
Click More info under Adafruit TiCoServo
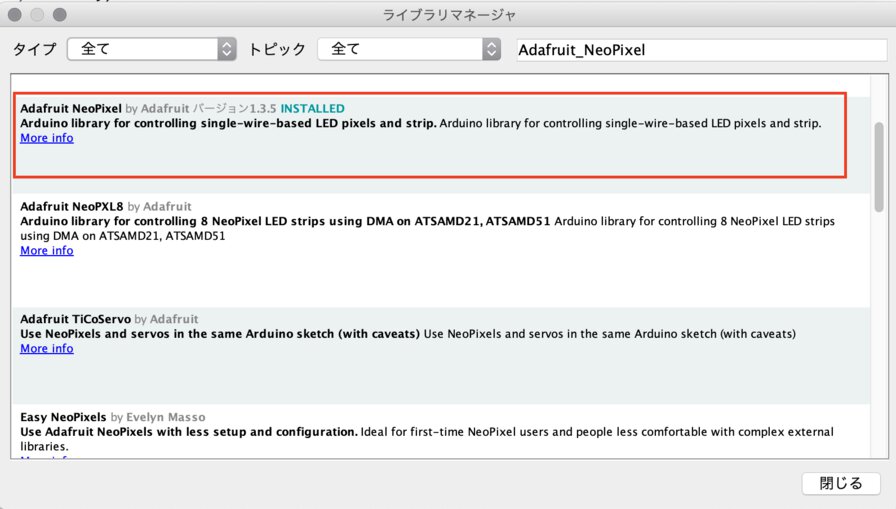47,348
